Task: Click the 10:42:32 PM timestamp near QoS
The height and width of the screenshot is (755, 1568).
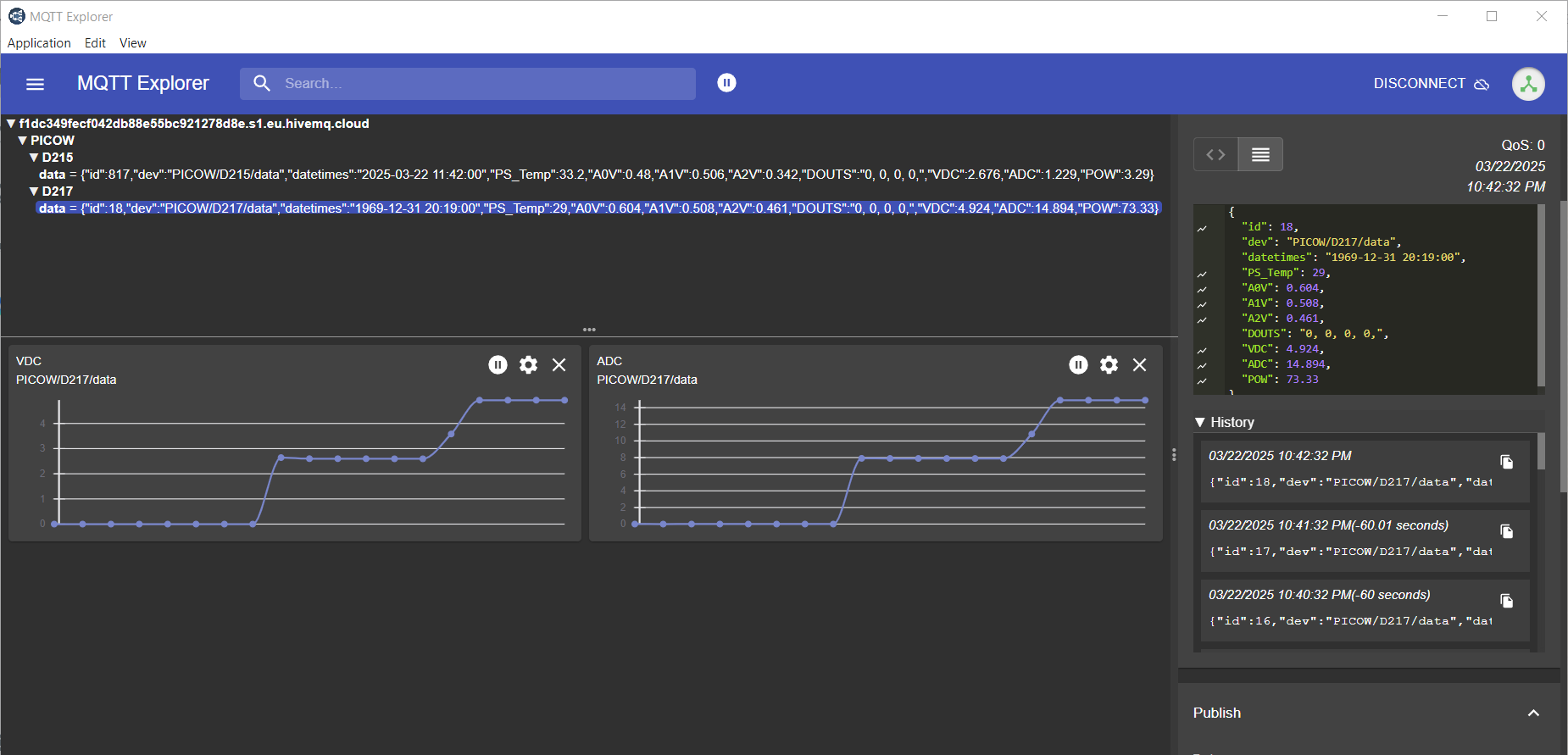Action: (x=1506, y=186)
